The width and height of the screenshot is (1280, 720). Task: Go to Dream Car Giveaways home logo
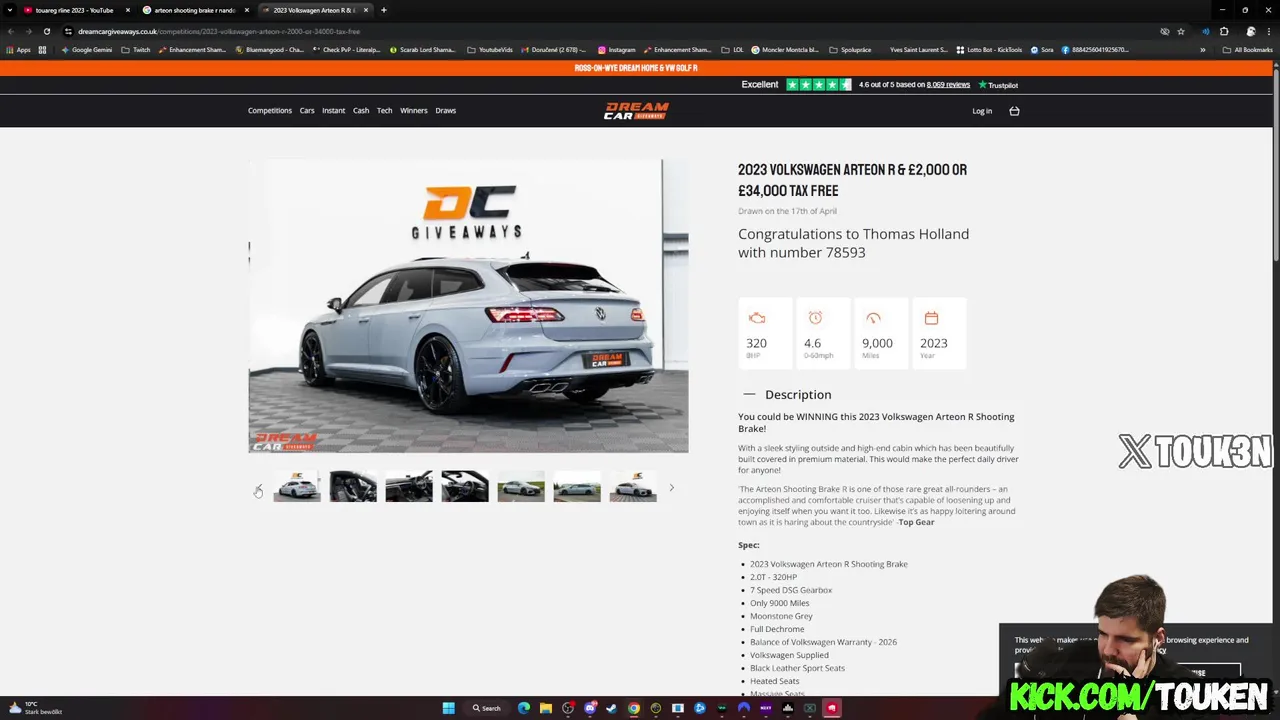pyautogui.click(x=636, y=110)
